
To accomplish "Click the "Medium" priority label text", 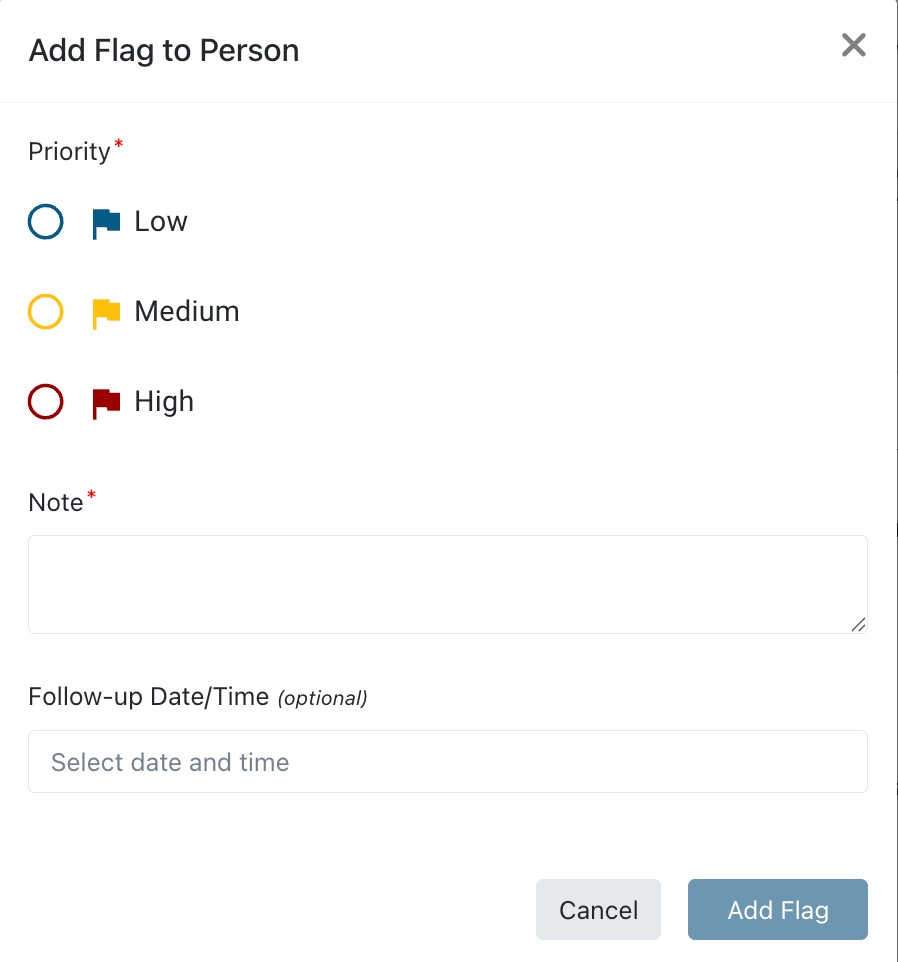I will click(187, 312).
